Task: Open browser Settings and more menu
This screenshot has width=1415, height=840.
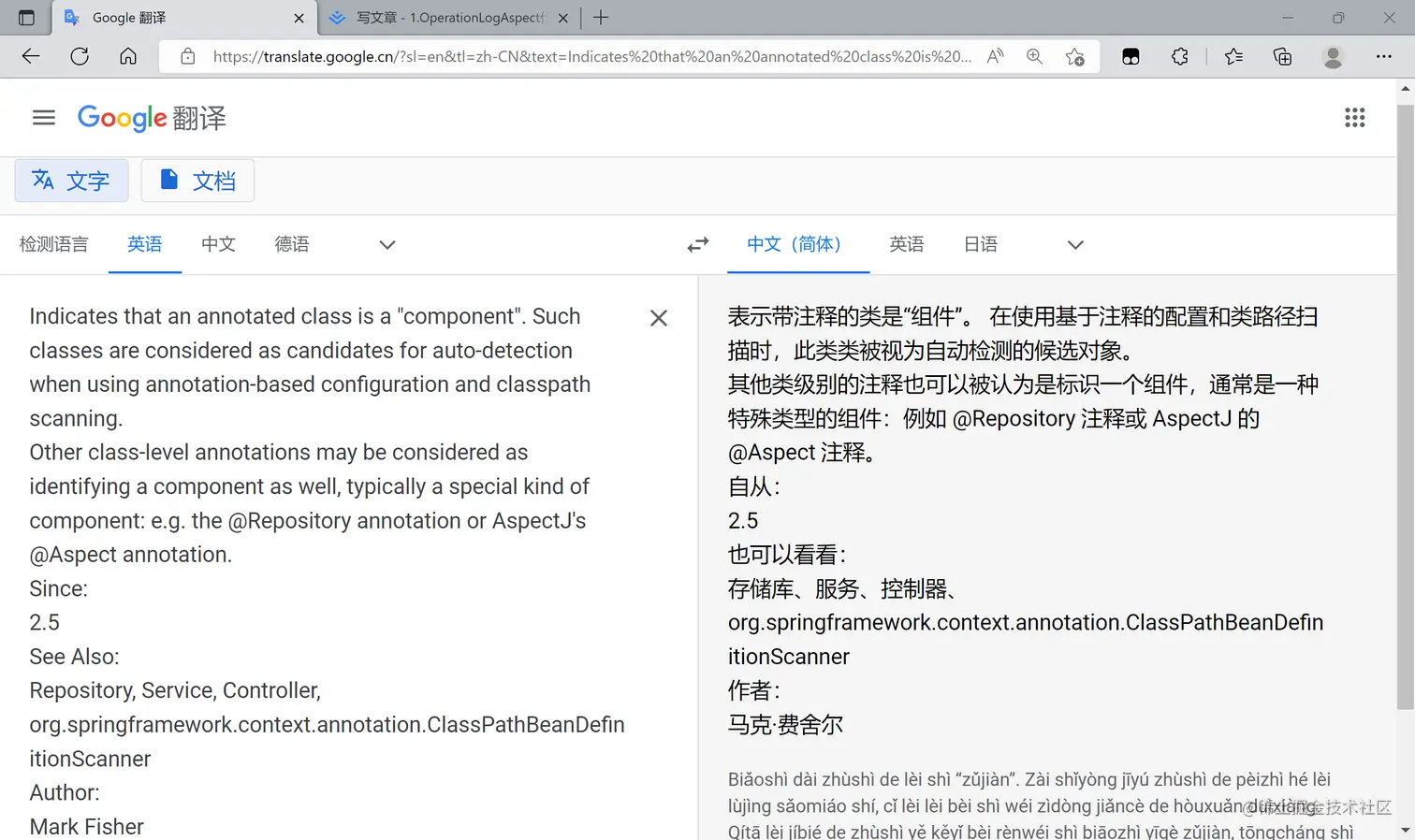Action: pos(1384,56)
